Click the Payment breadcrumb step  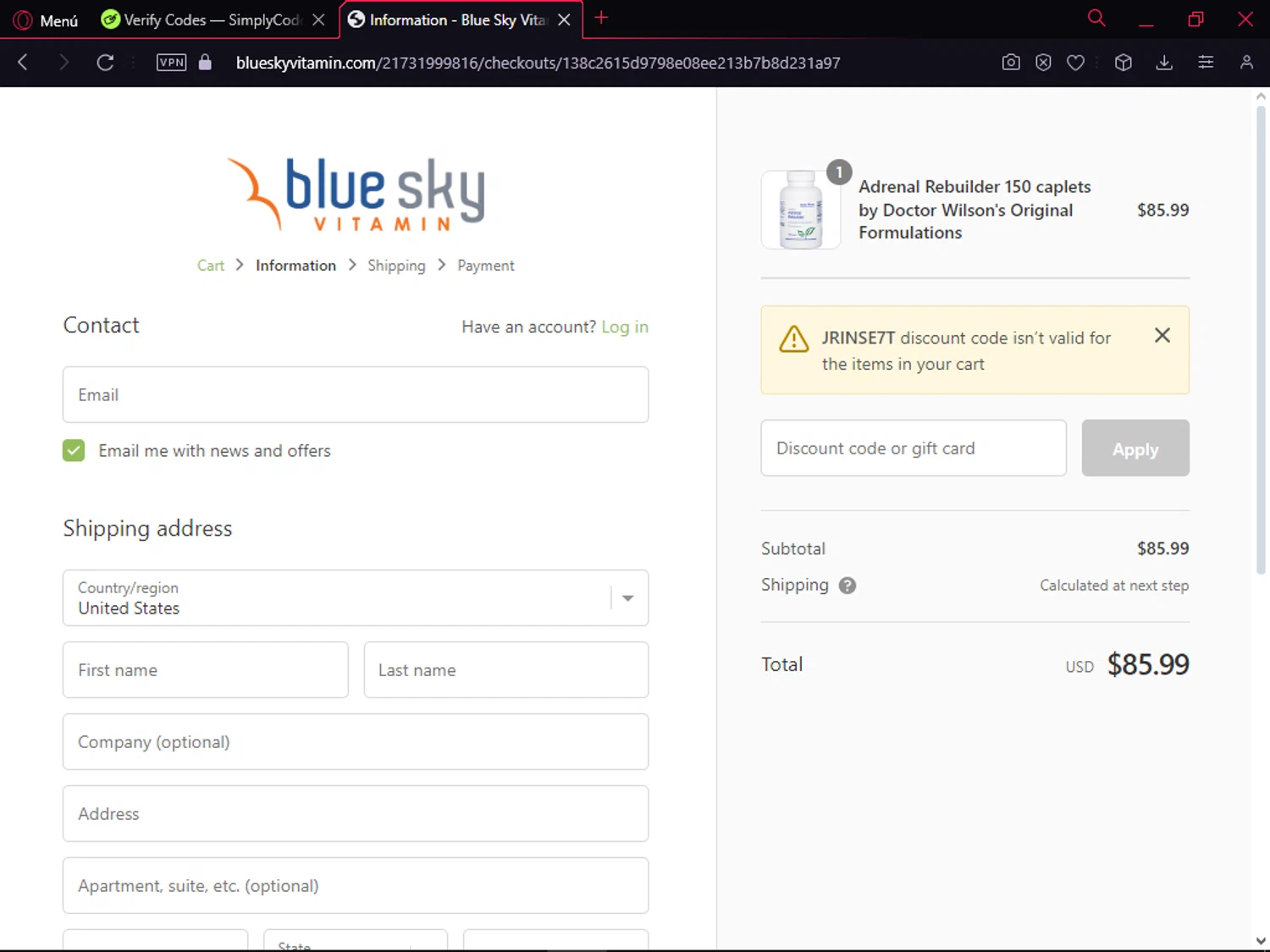486,266
